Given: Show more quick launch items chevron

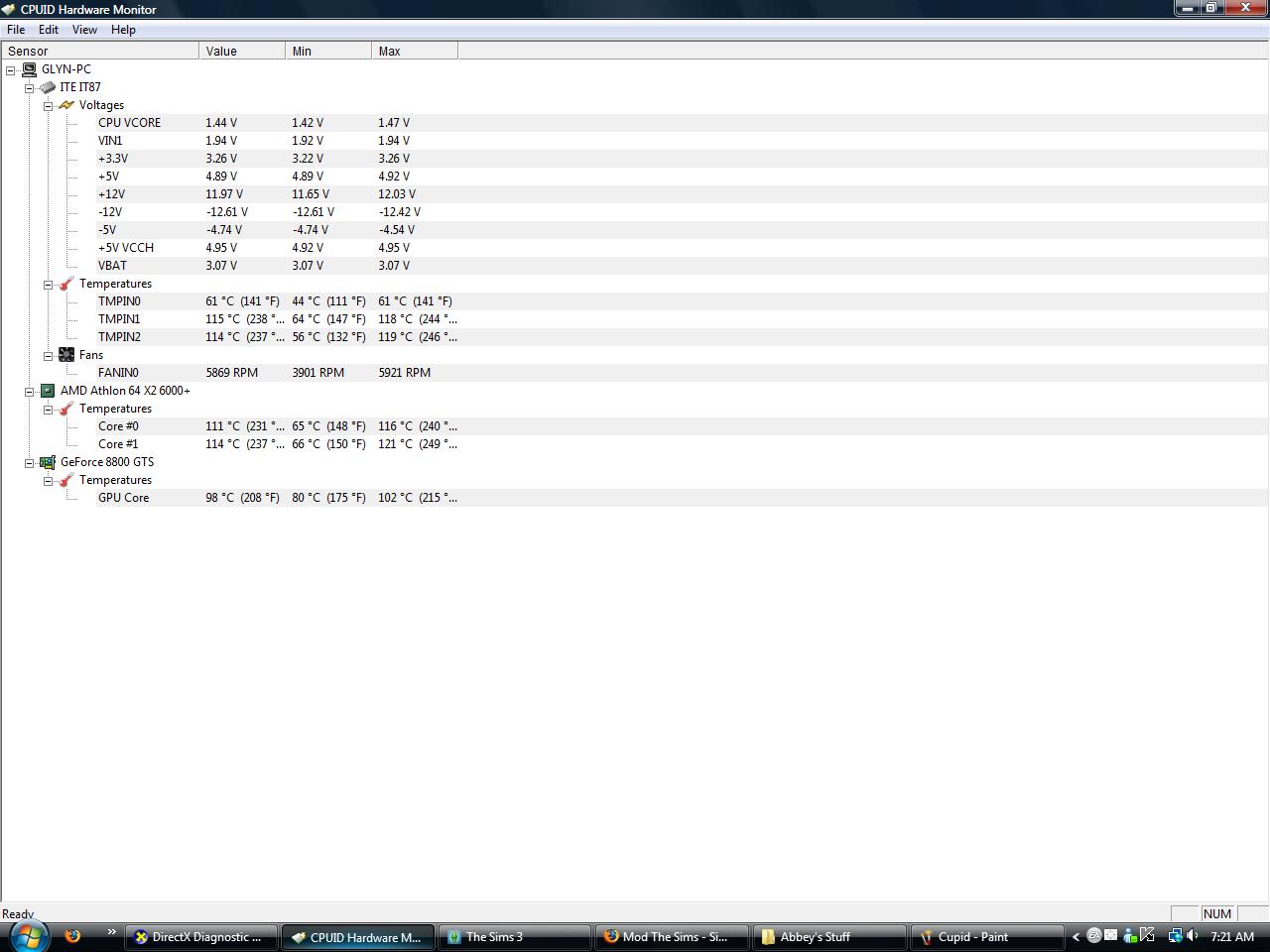Looking at the screenshot, I should point(112,932).
